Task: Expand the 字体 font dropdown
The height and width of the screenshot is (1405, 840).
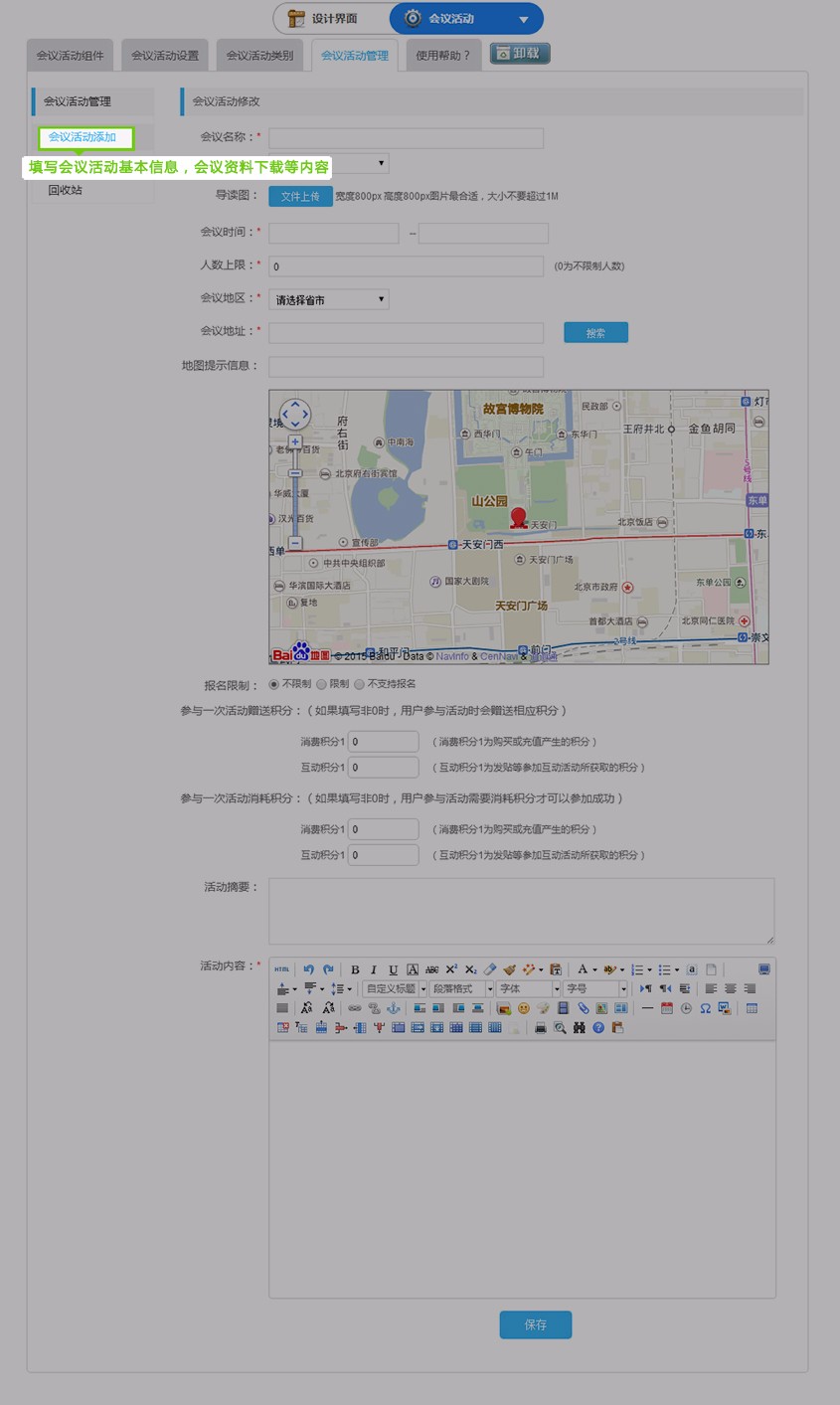Action: coord(528,989)
